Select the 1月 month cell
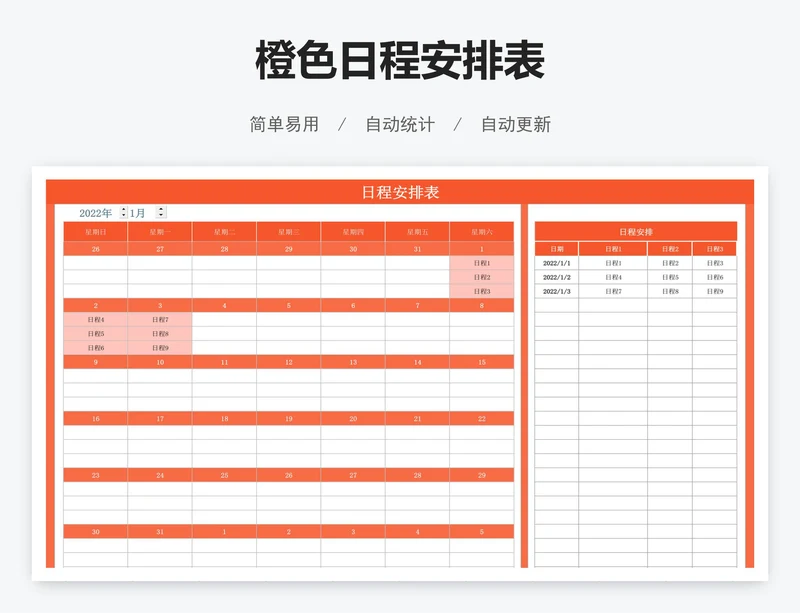This screenshot has width=800, height=613. coord(138,213)
